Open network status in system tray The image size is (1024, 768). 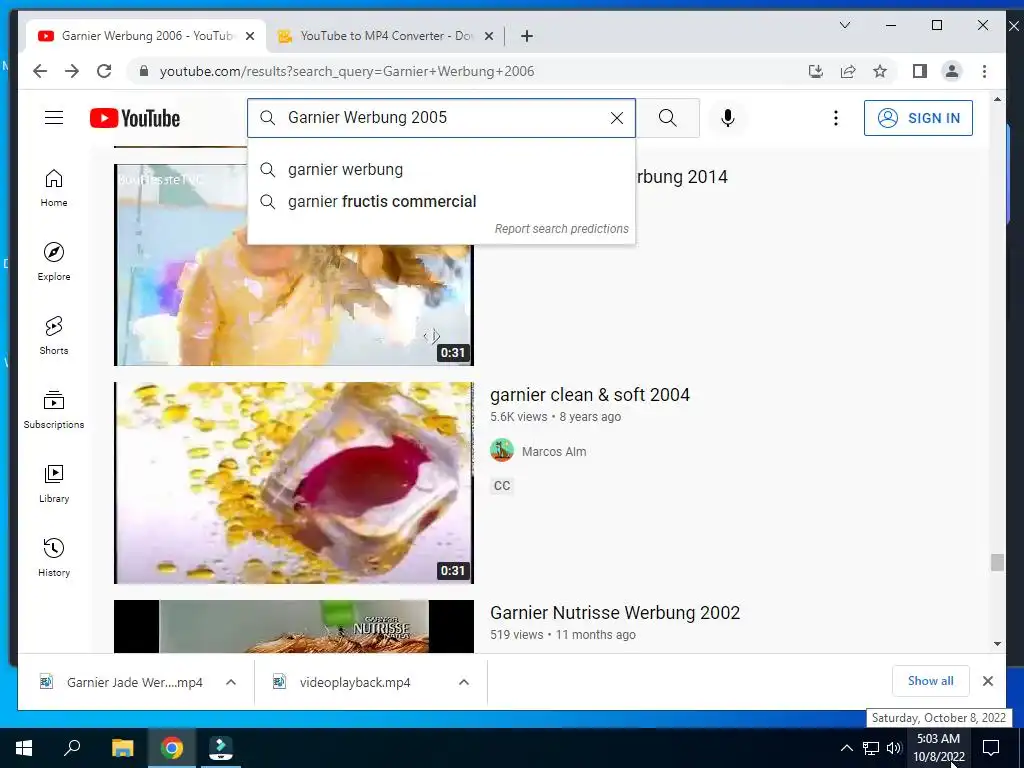(x=871, y=748)
